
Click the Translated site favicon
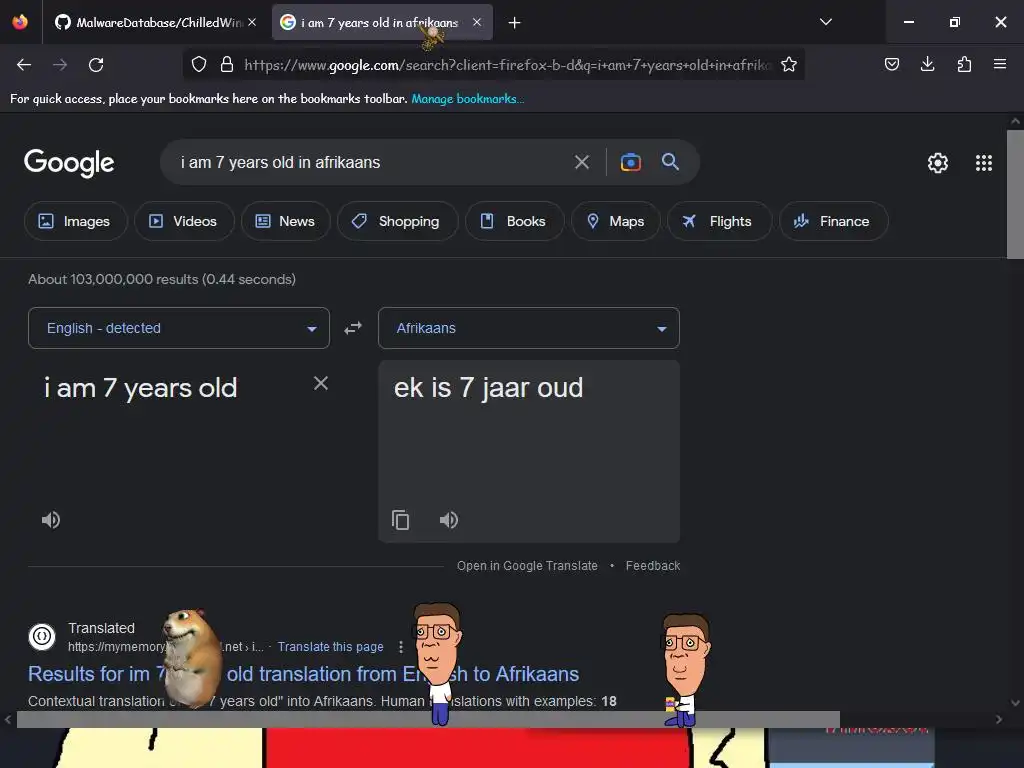tap(42, 636)
